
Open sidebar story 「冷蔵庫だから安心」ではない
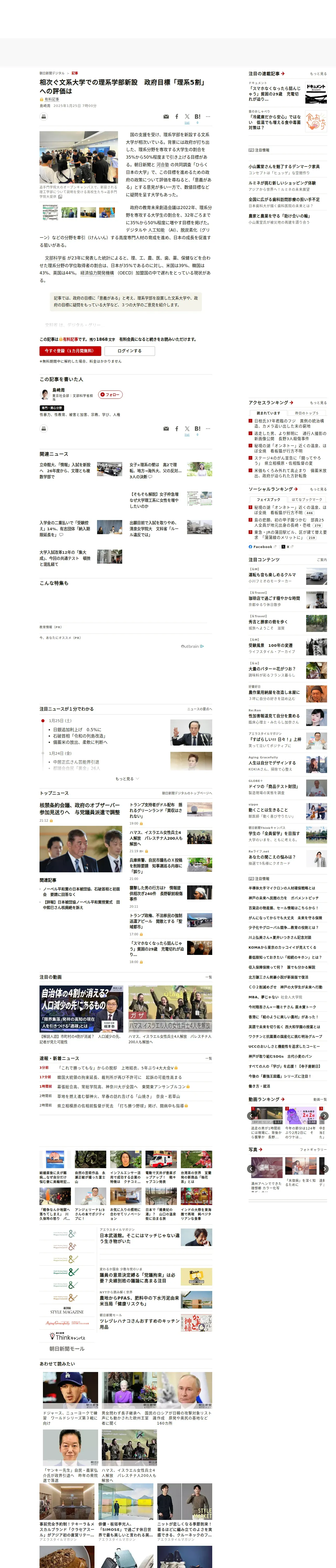click(275, 122)
